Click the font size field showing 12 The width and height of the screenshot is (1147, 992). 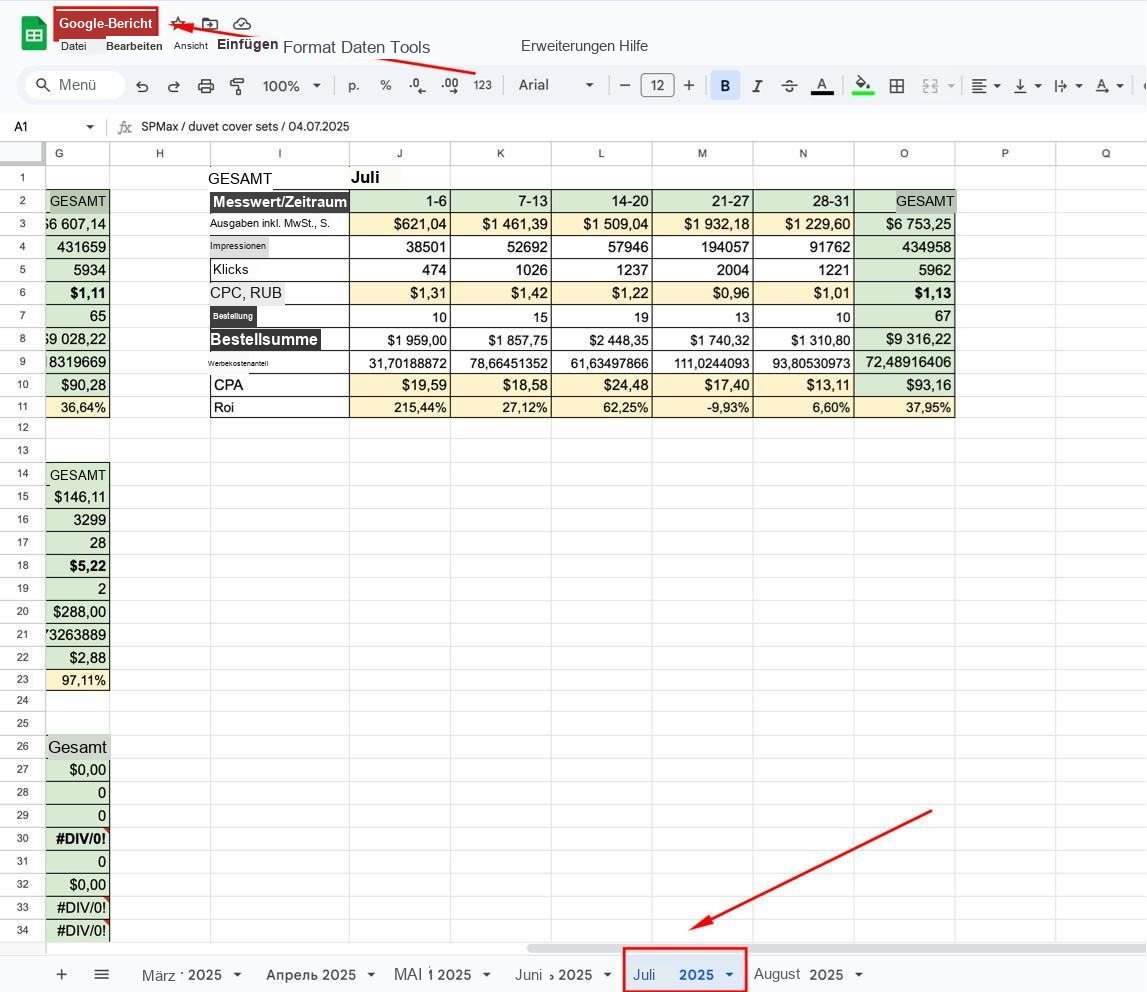(657, 86)
